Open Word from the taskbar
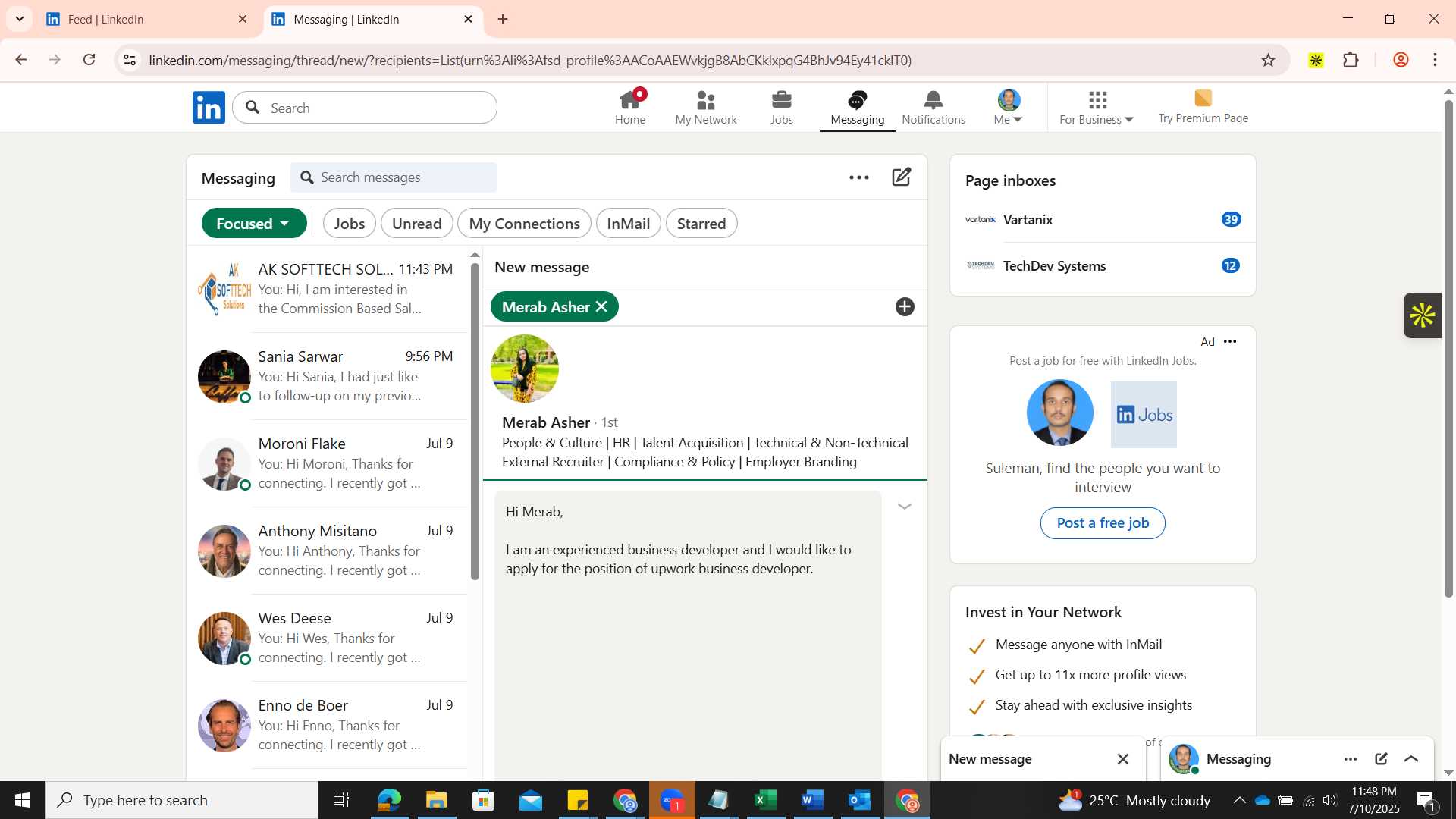Screen dimensions: 1456x819 click(x=812, y=800)
